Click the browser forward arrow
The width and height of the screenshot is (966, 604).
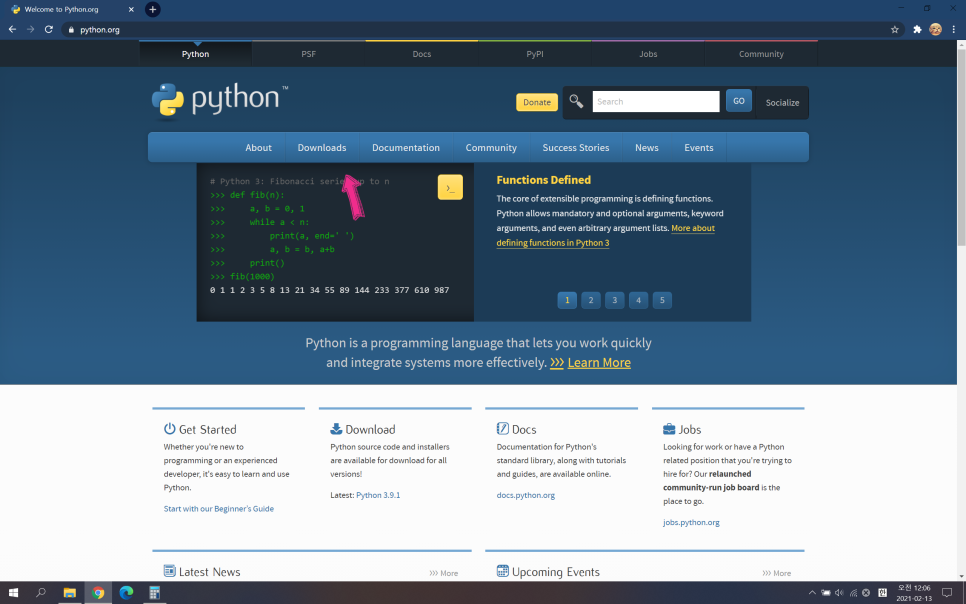[x=30, y=29]
